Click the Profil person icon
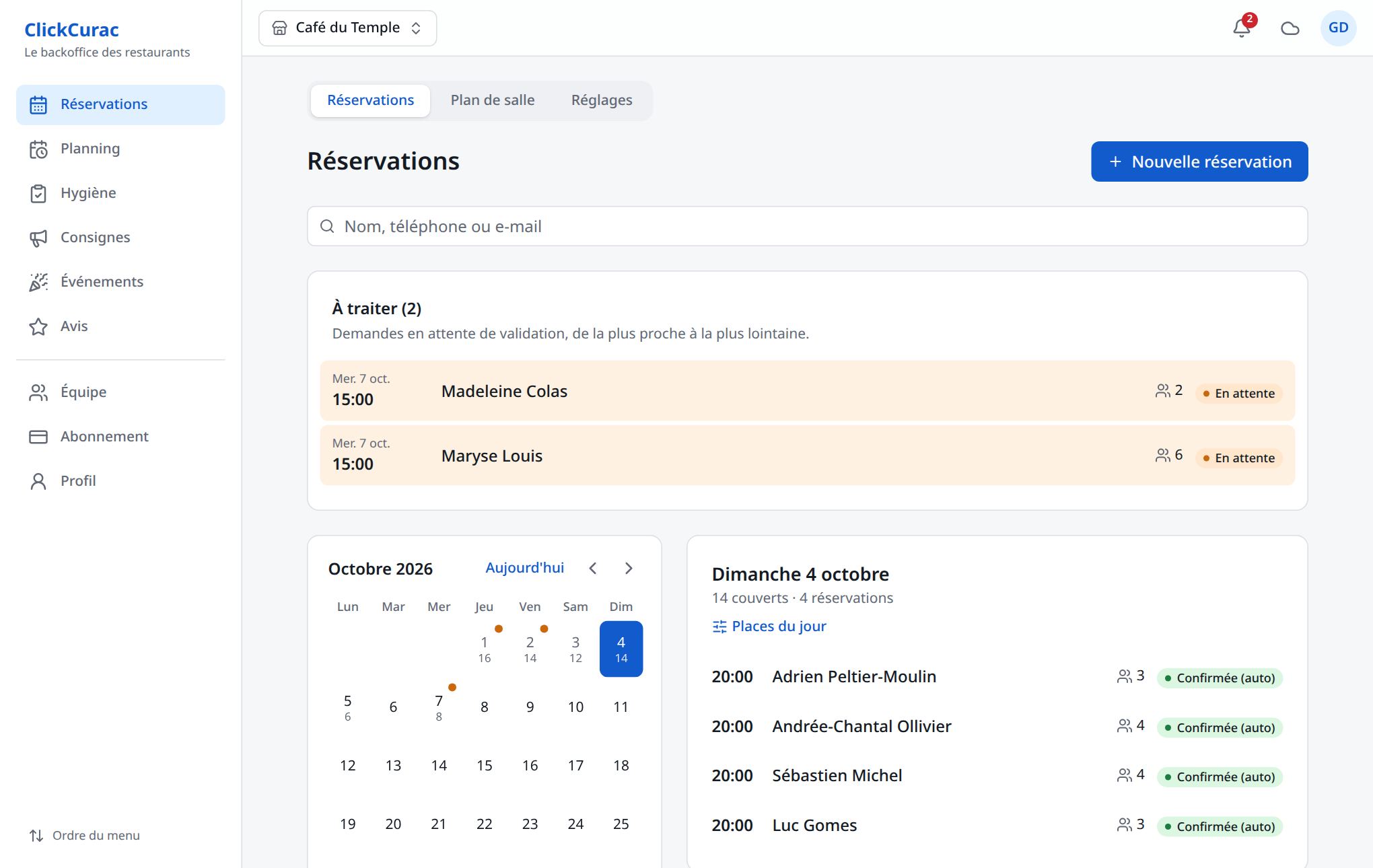This screenshot has width=1373, height=868. click(38, 482)
